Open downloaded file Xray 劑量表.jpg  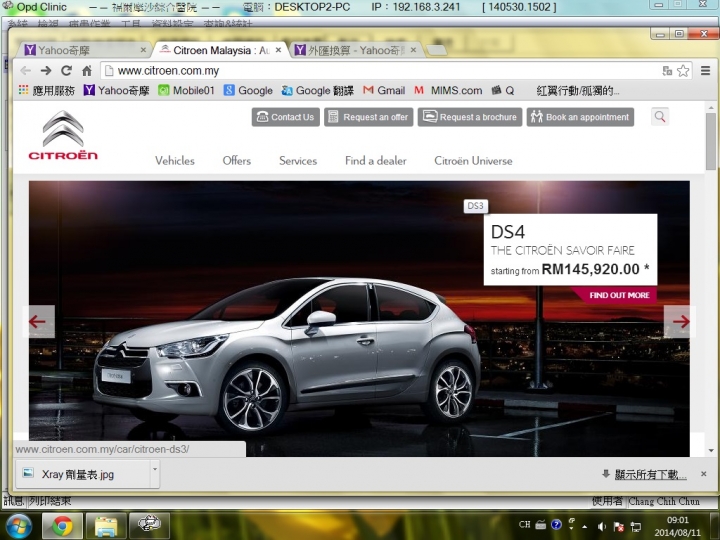point(84,474)
